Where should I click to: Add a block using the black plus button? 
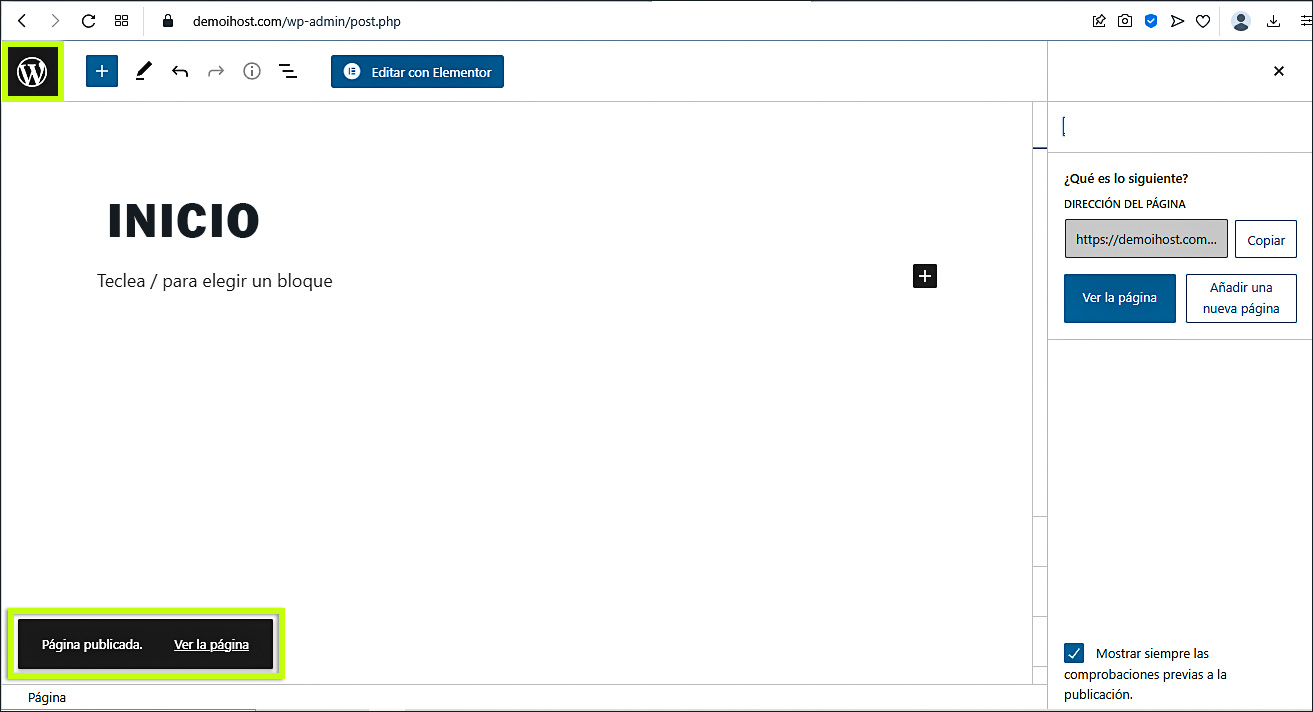pyautogui.click(x=925, y=277)
